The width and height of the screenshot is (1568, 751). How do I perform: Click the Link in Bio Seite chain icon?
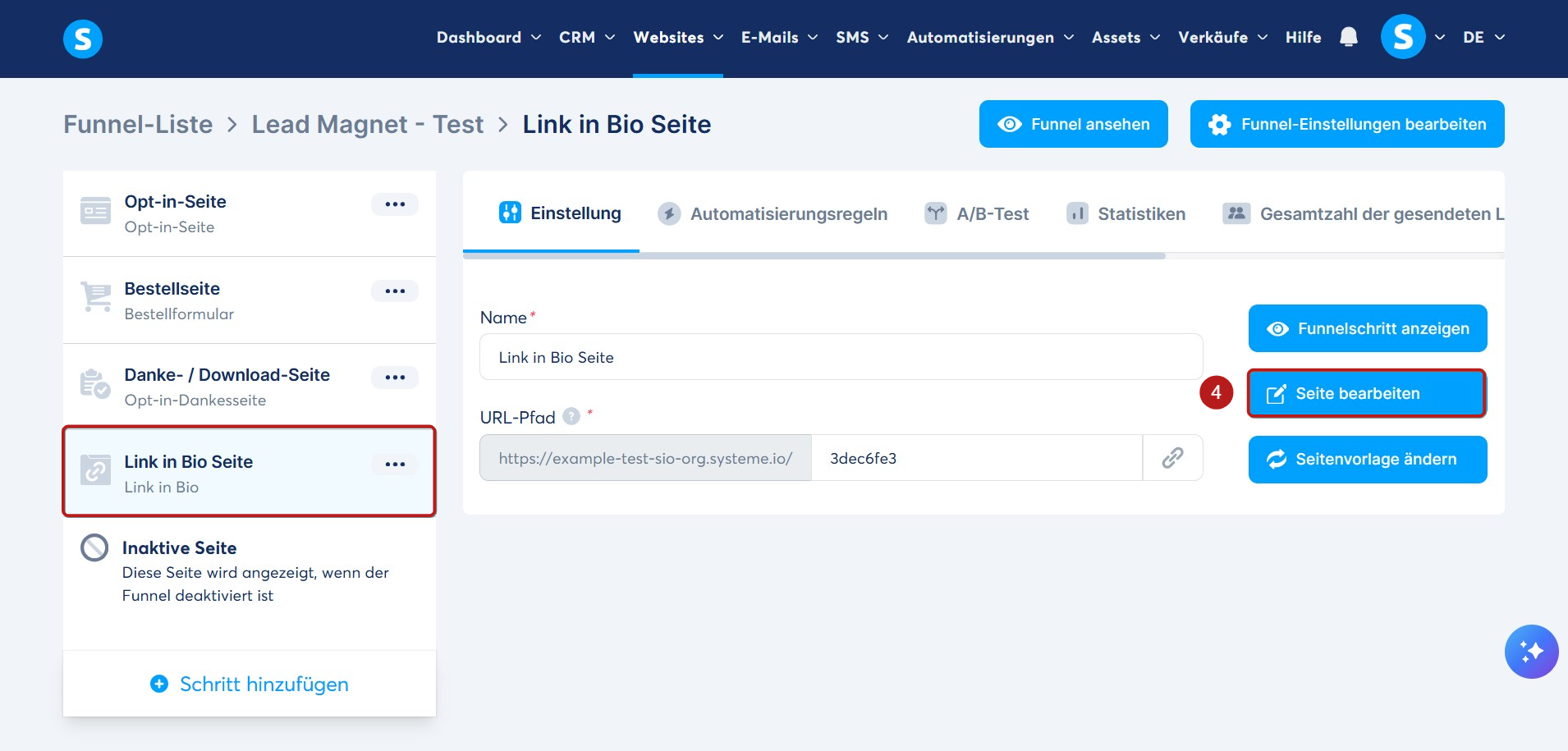pyautogui.click(x=95, y=470)
